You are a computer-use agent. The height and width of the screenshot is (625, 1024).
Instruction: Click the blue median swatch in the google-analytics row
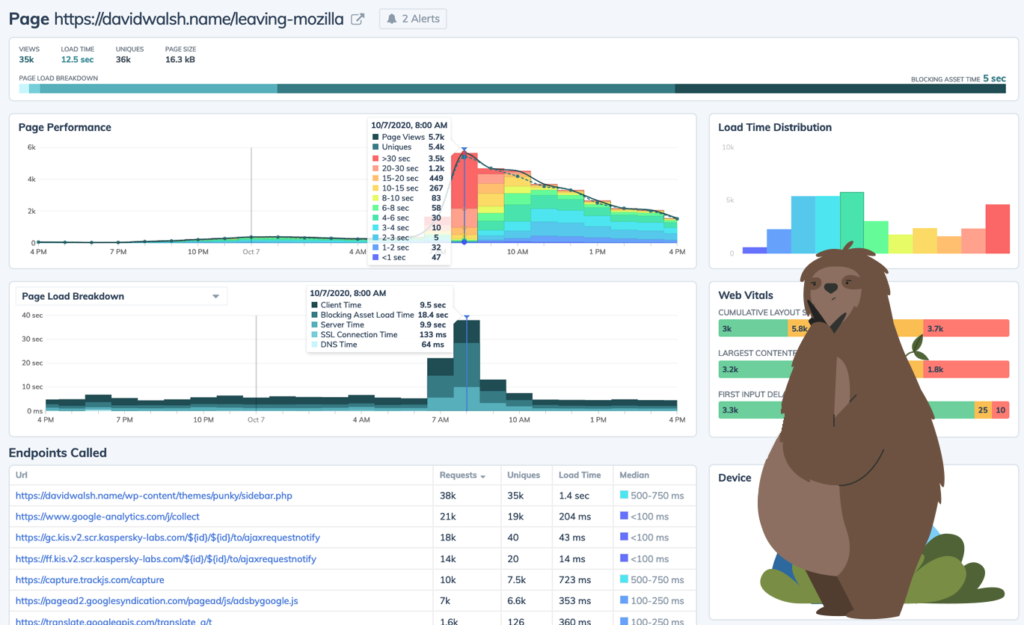click(624, 517)
